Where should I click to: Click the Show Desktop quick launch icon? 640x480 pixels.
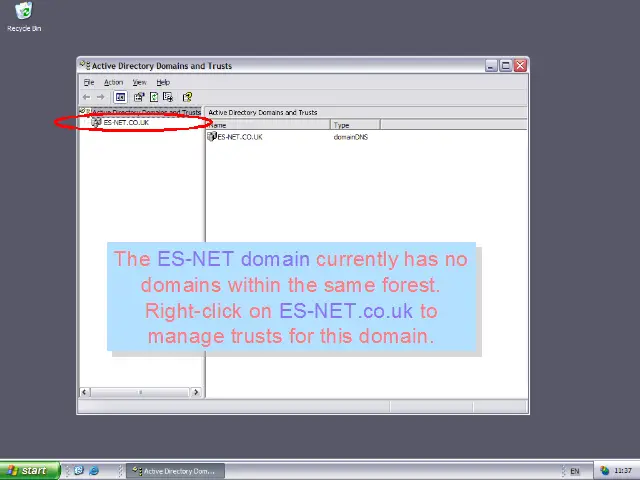[79, 471]
